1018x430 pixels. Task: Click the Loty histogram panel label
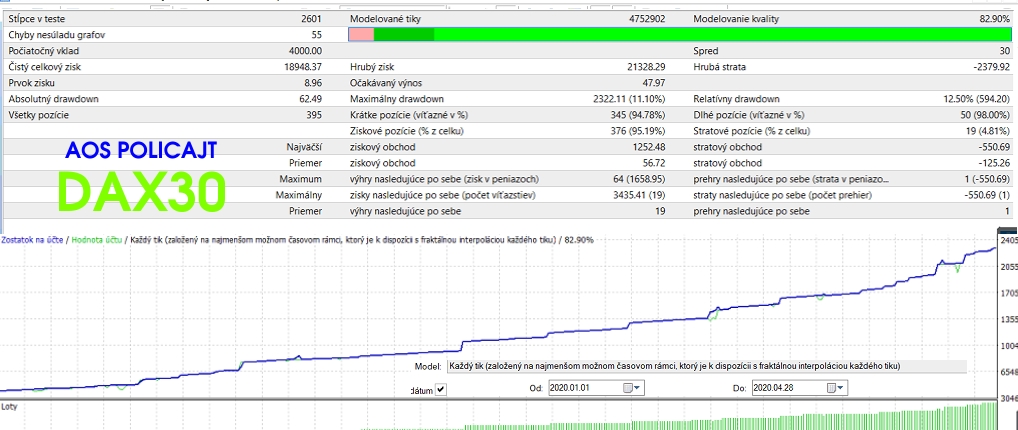pos(10,408)
